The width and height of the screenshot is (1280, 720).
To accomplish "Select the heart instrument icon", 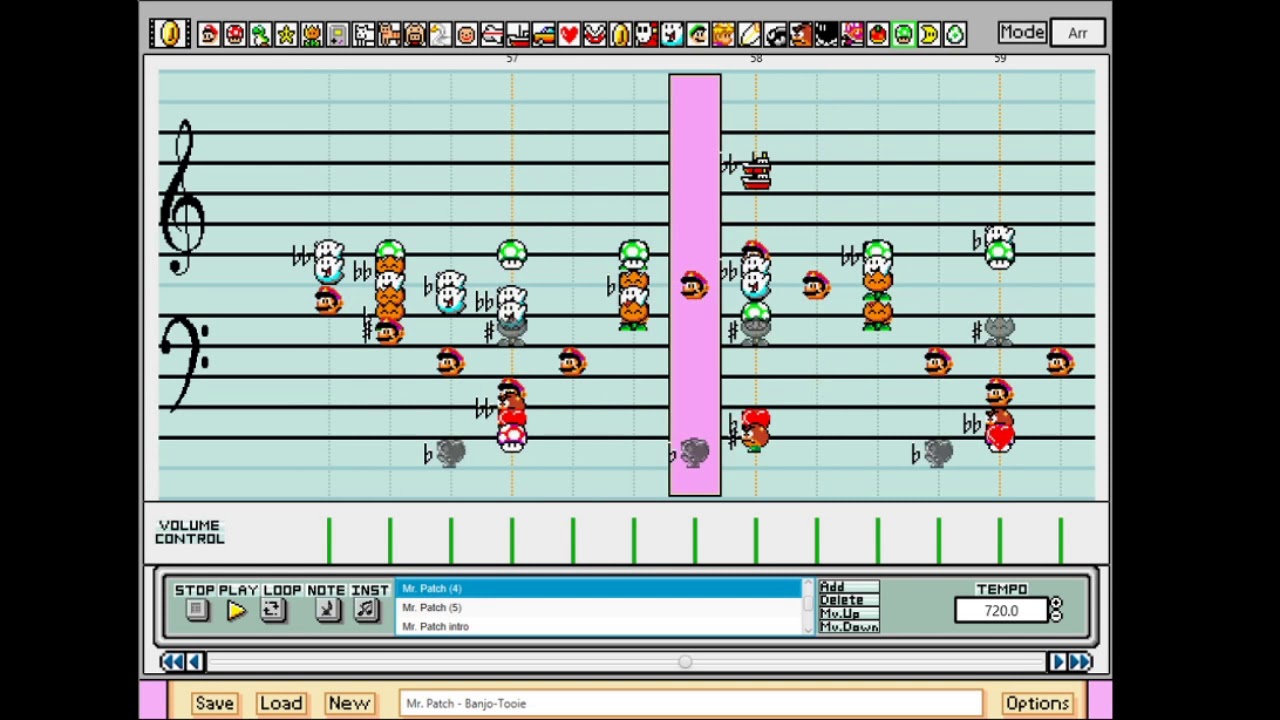I will (x=569, y=34).
